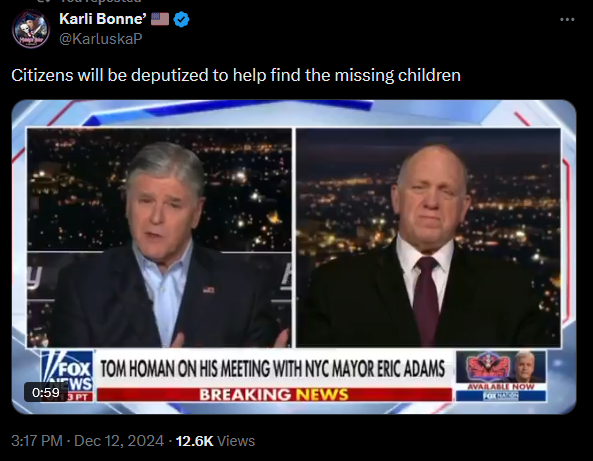Click the American flag emoji beside name
This screenshot has width=593, height=461.
point(160,19)
